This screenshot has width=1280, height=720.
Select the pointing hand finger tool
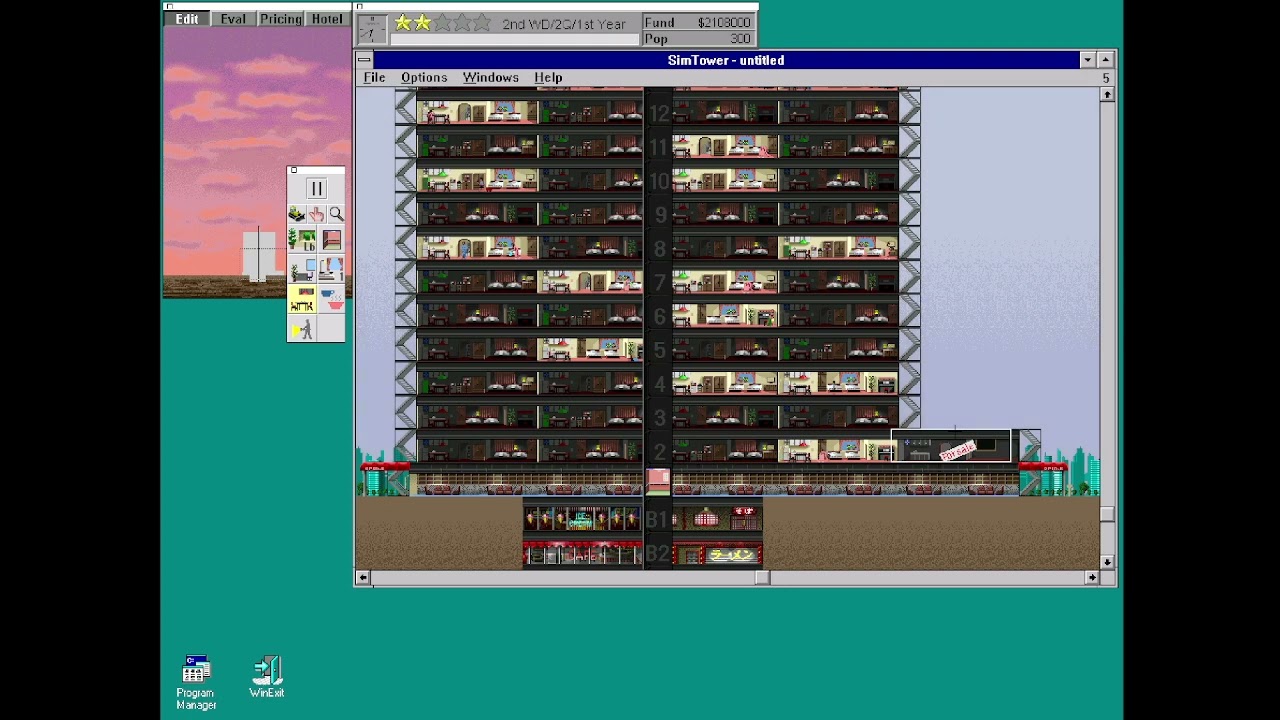tap(316, 214)
